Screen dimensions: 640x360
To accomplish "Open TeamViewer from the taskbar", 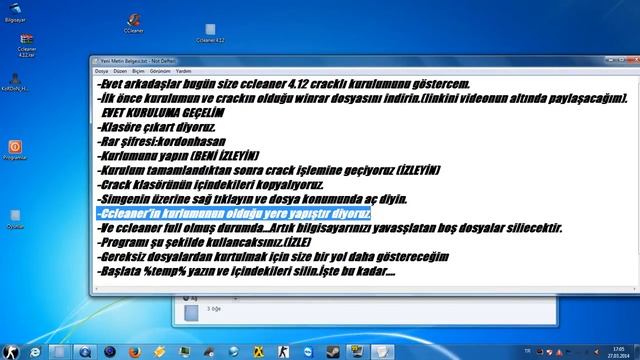I will pos(308,352).
